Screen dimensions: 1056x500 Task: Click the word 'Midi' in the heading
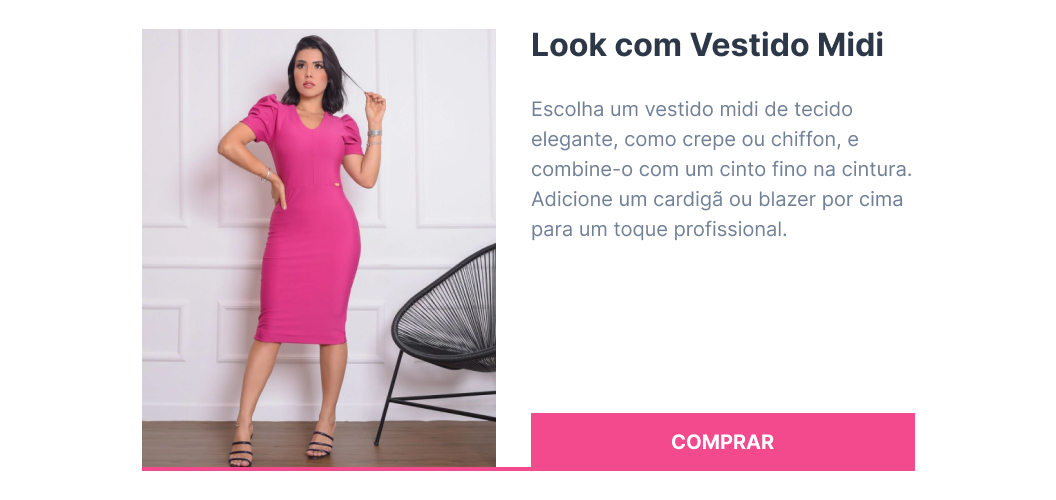(x=850, y=46)
